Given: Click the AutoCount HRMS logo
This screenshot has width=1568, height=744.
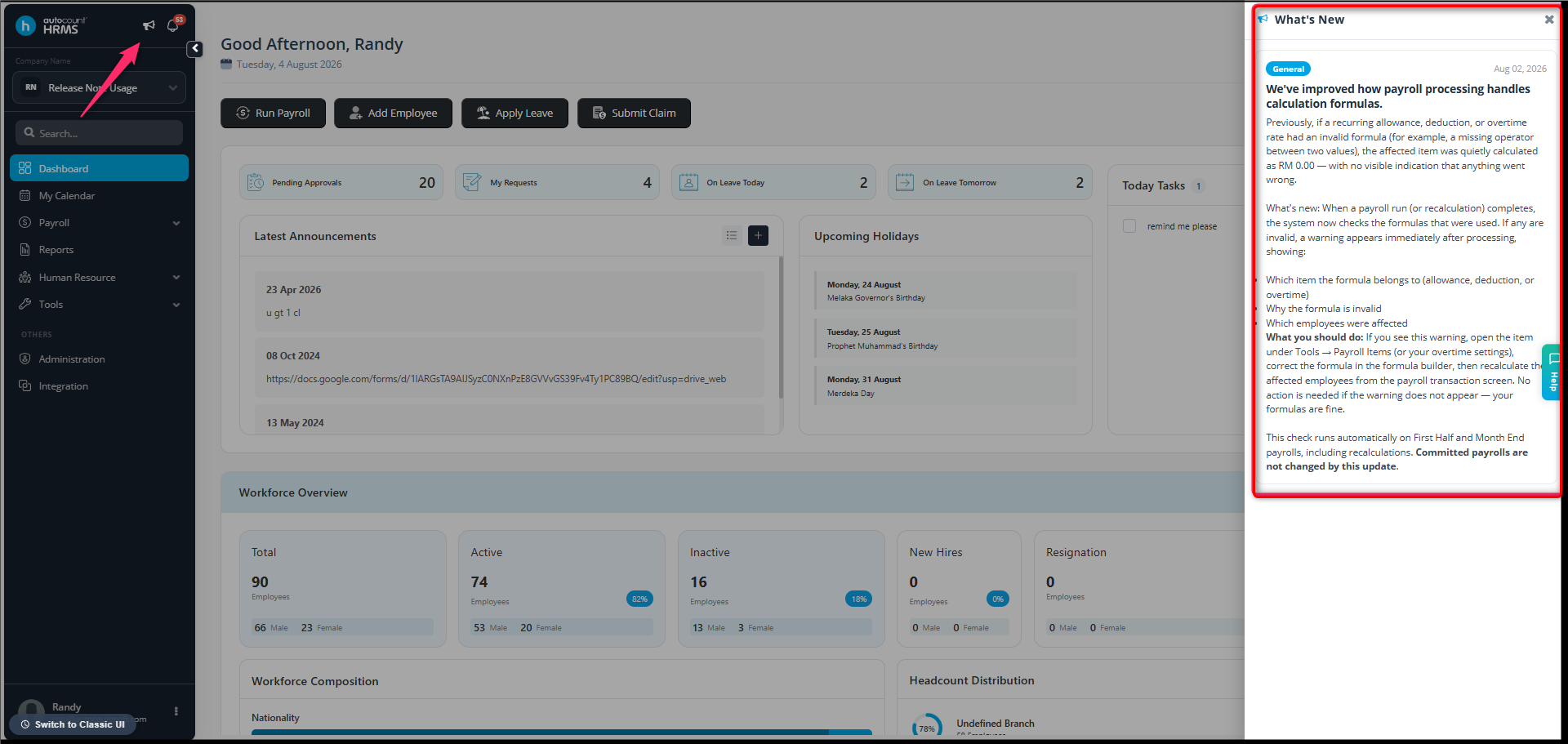Looking at the screenshot, I should (x=51, y=25).
